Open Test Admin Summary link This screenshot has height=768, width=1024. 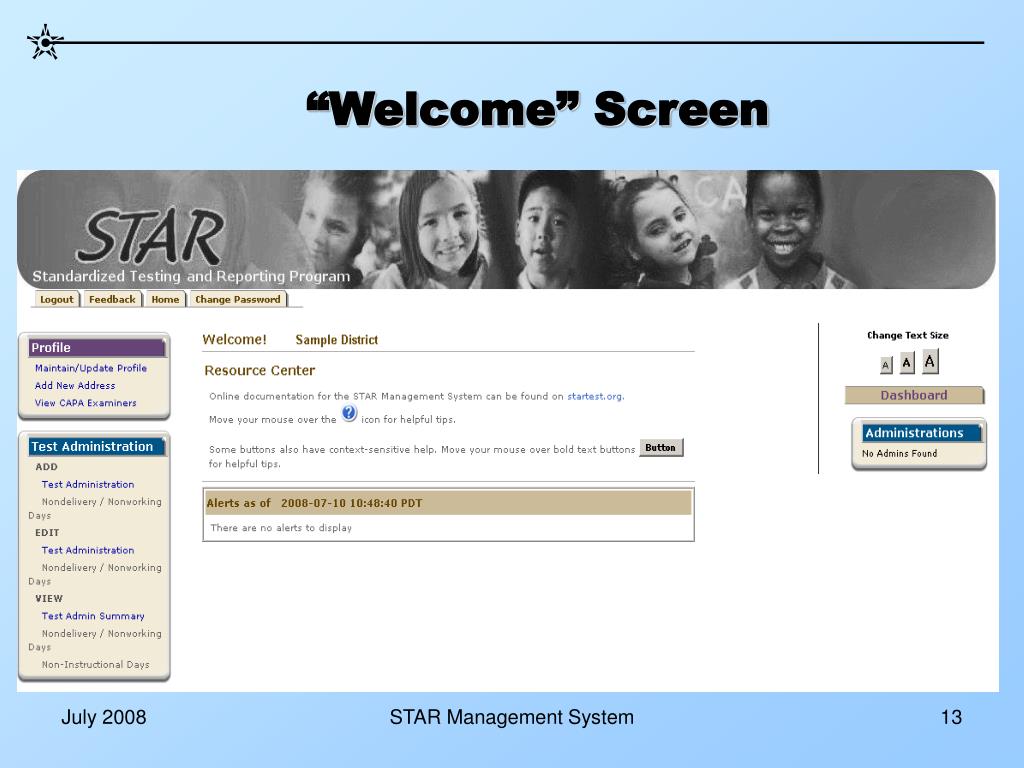click(x=93, y=616)
